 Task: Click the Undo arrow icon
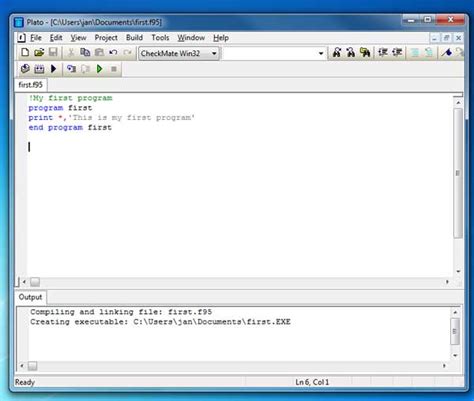coord(113,53)
